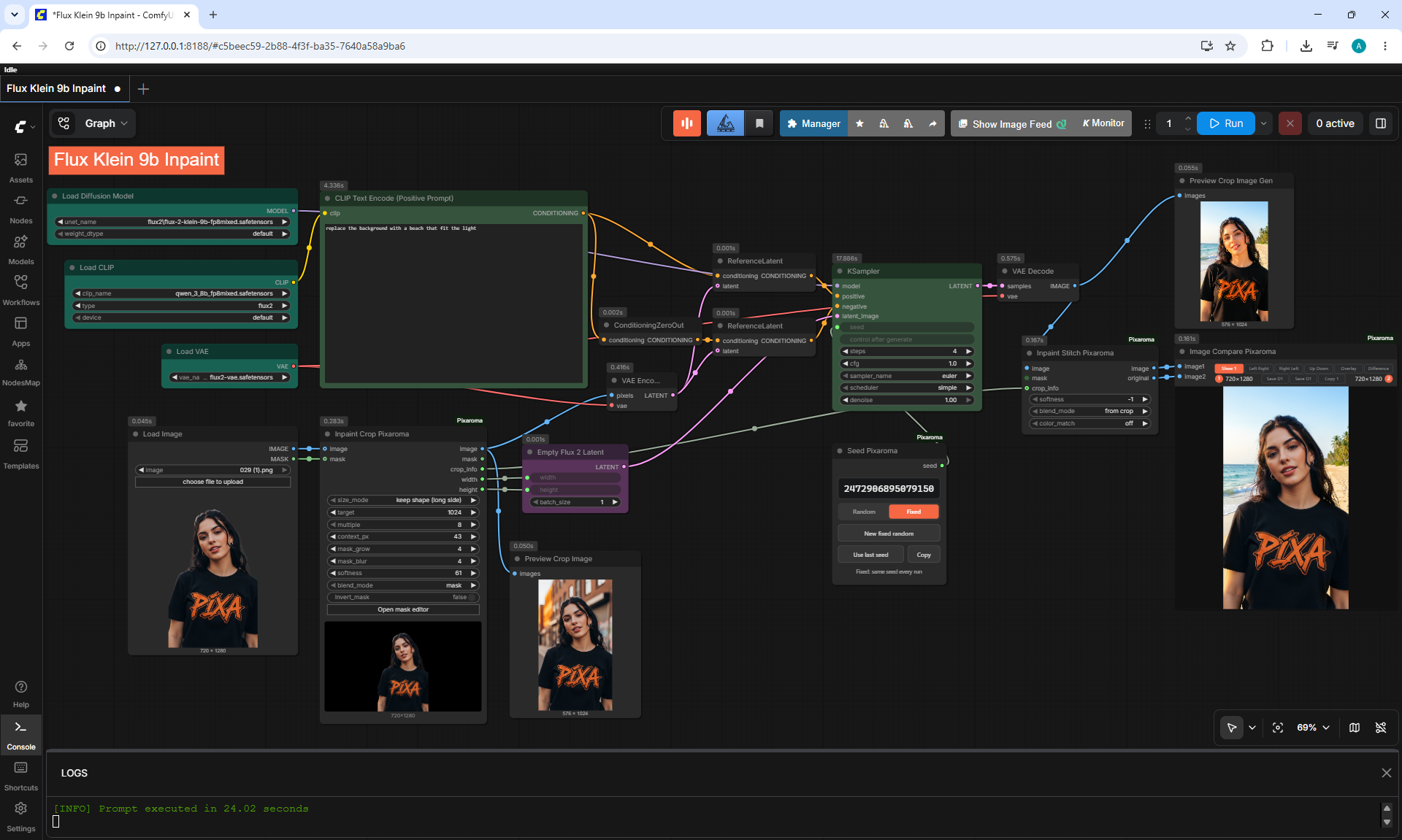Viewport: 1402px width, 840px height.
Task: Click the star icon beside Manager
Action: coord(859,124)
